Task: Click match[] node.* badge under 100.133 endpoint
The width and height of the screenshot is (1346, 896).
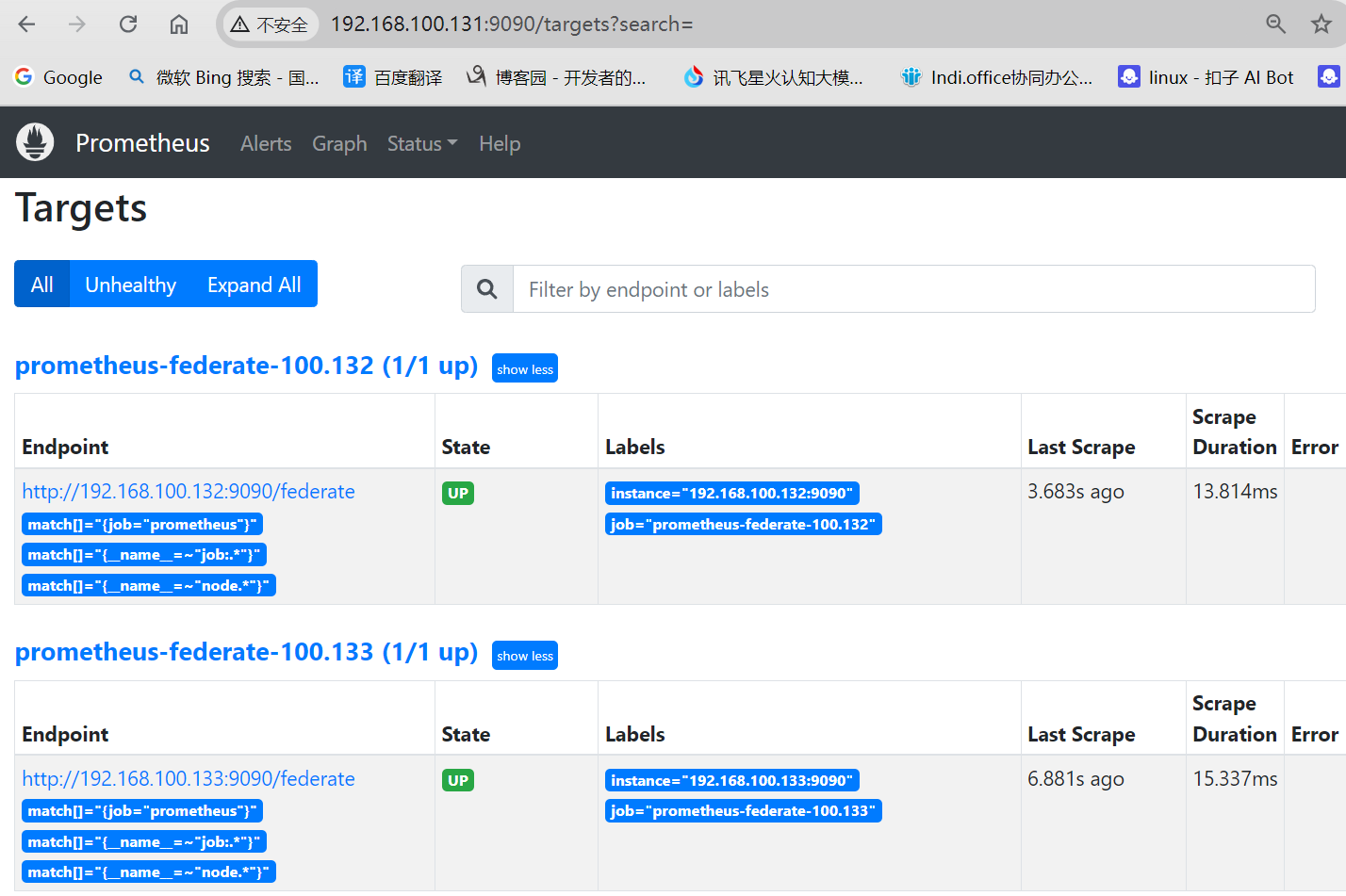Action: coord(149,872)
